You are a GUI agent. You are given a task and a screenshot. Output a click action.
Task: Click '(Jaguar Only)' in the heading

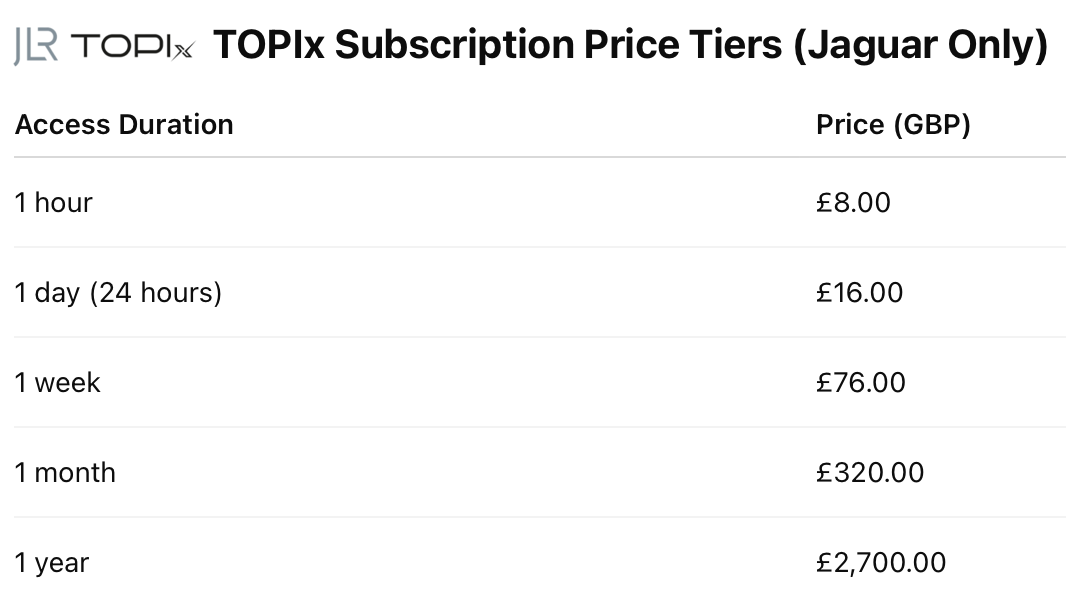(920, 45)
